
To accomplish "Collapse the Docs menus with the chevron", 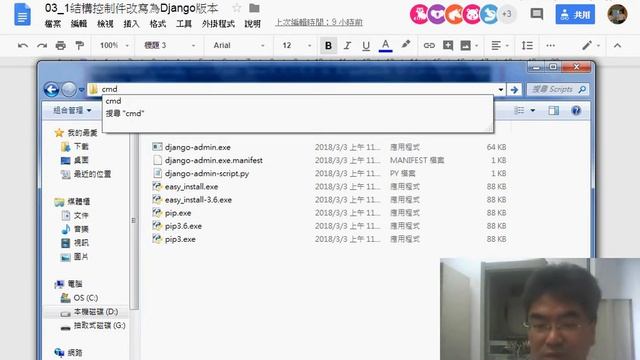I will point(617,45).
